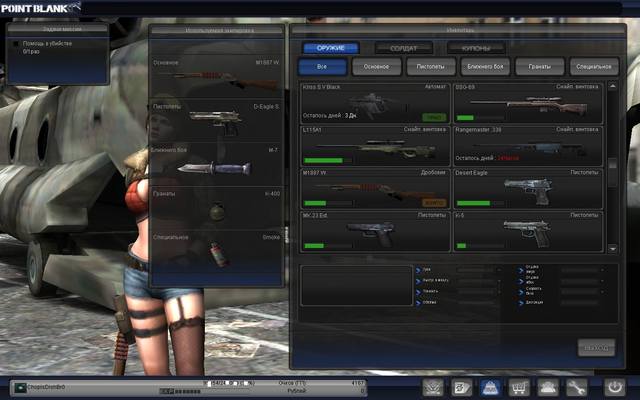Open the mission cards icon
The height and width of the screenshot is (400, 640).
tap(462, 387)
